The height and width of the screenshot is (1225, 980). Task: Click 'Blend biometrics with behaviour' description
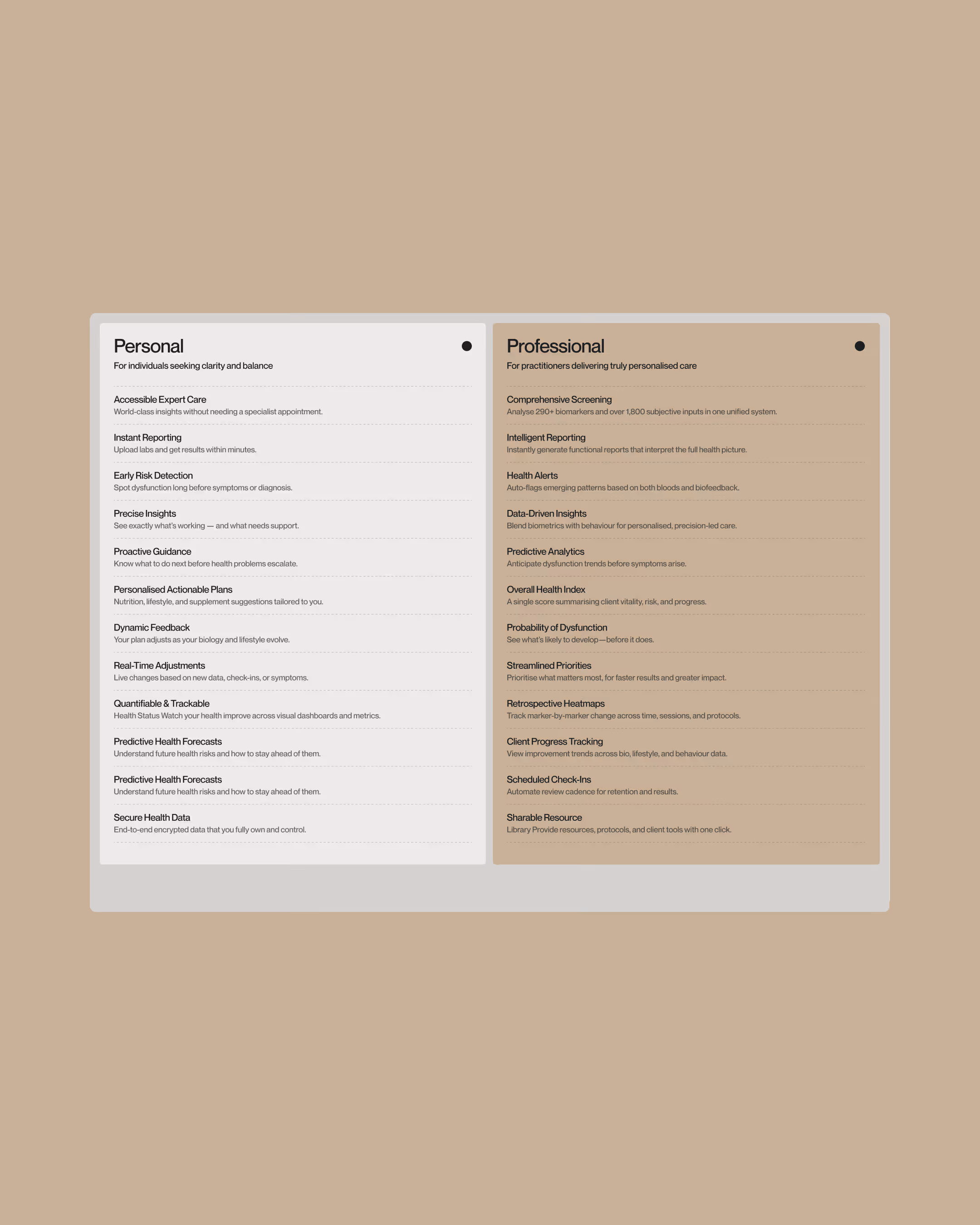pyautogui.click(x=622, y=526)
